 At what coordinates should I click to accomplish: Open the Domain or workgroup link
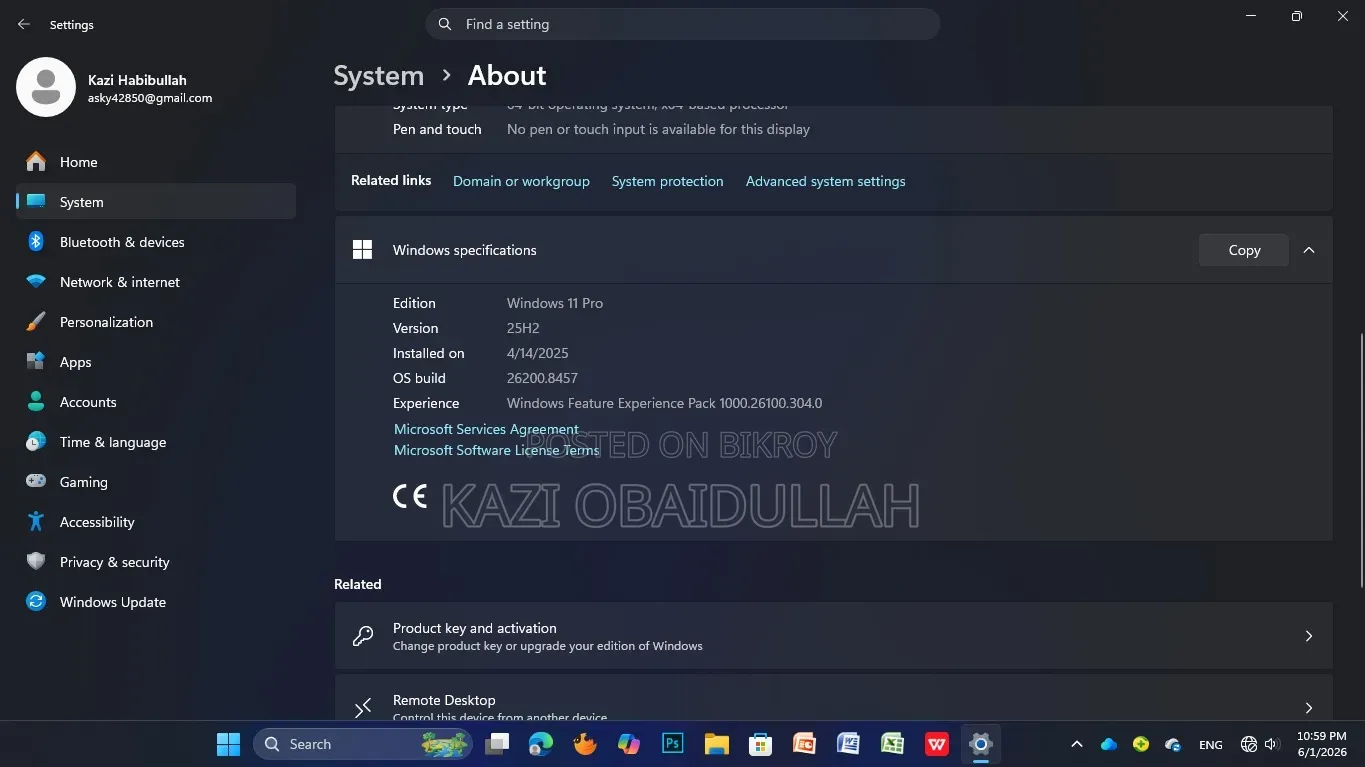(521, 181)
